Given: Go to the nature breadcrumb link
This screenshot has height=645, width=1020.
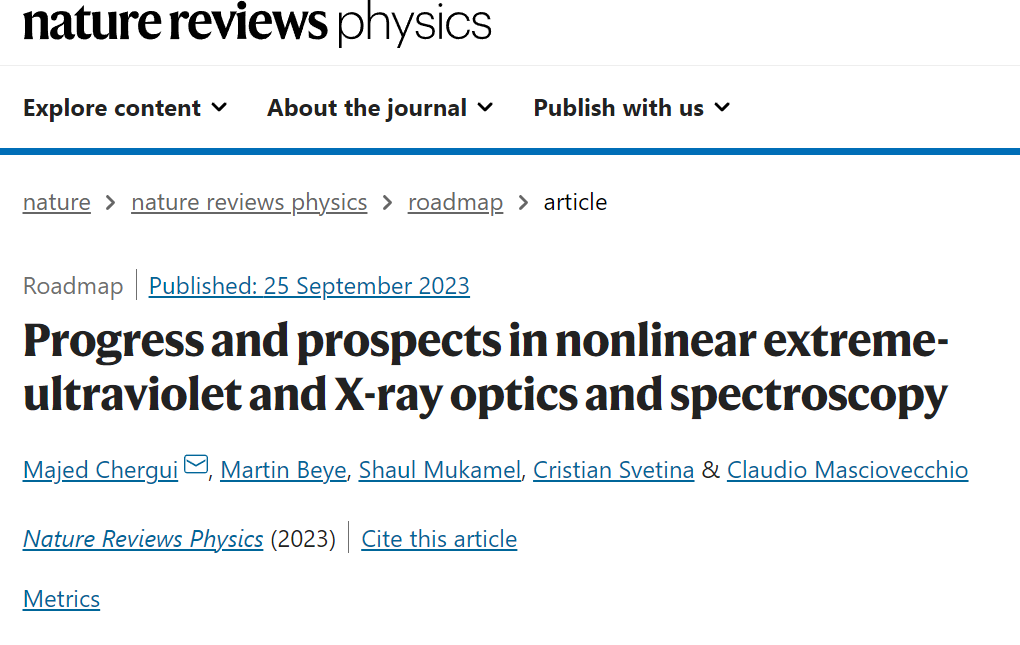Looking at the screenshot, I should pos(57,202).
